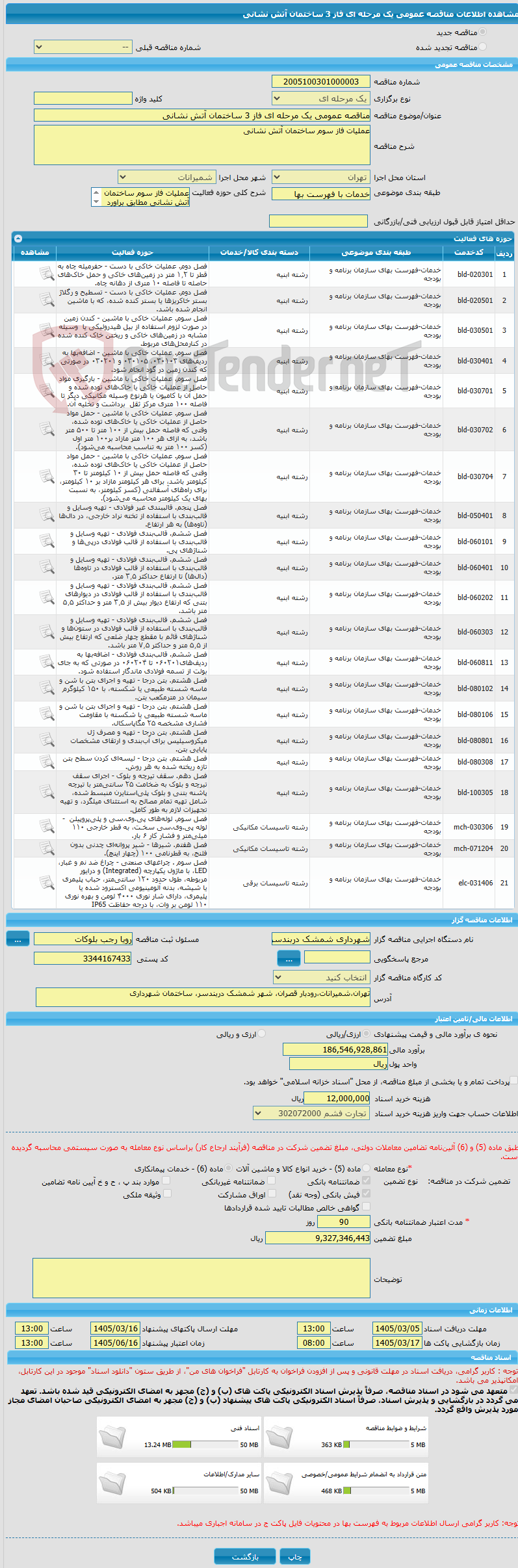This screenshot has height=1568, width=518.
Task: Open view icon for row bld-060101
Action: (x=47, y=542)
